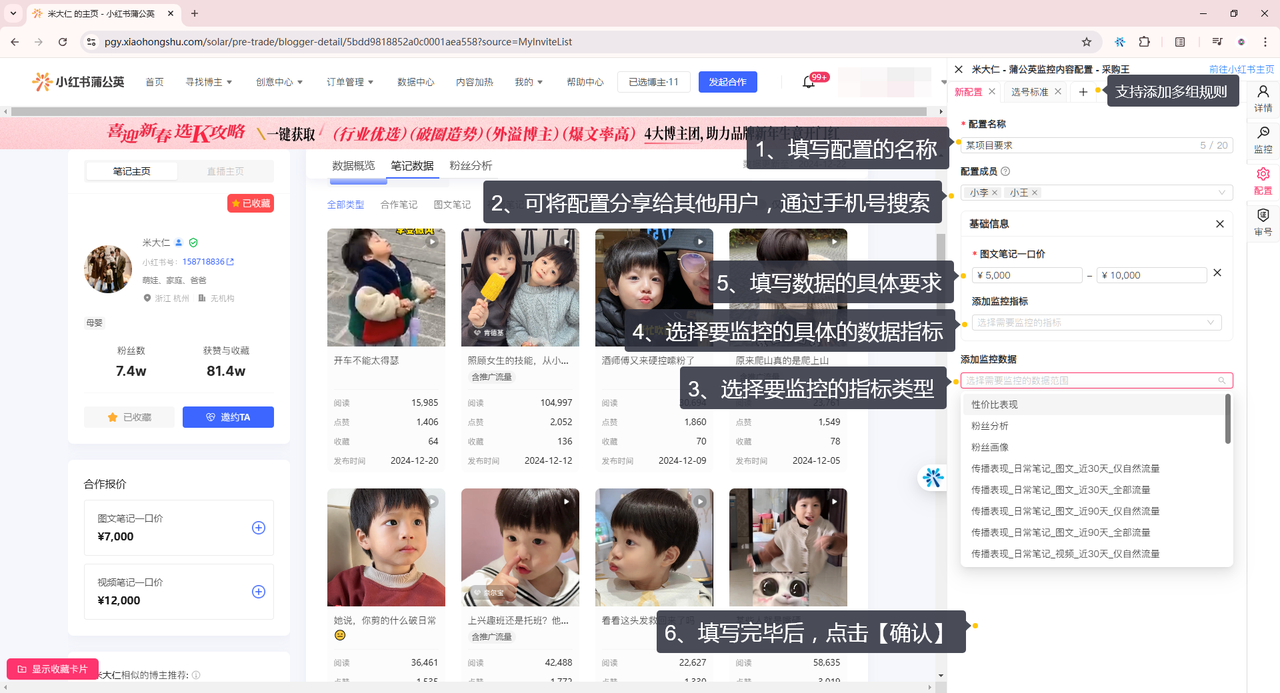Viewport: 1280px width, 693px height.
Task: Open the 详情 sidebar panel icon
Action: point(1263,98)
